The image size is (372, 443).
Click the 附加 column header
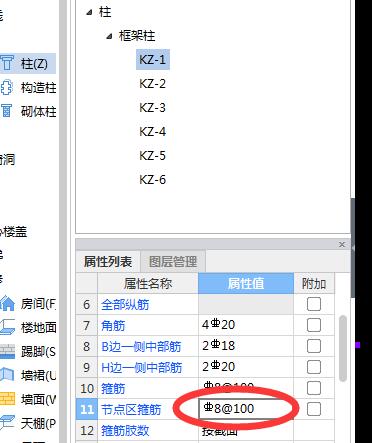pyautogui.click(x=314, y=283)
